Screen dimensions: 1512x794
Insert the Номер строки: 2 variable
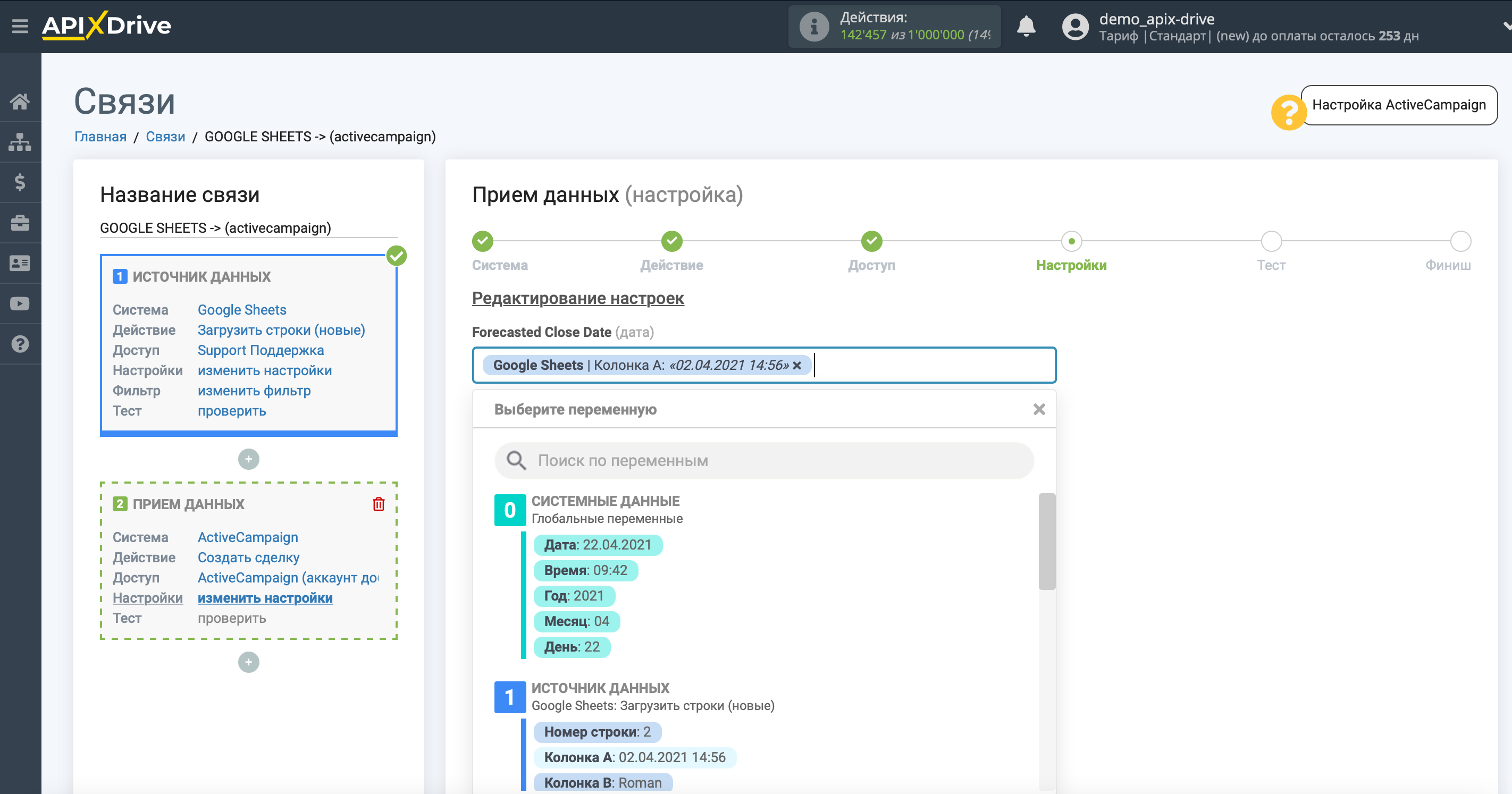(x=597, y=732)
